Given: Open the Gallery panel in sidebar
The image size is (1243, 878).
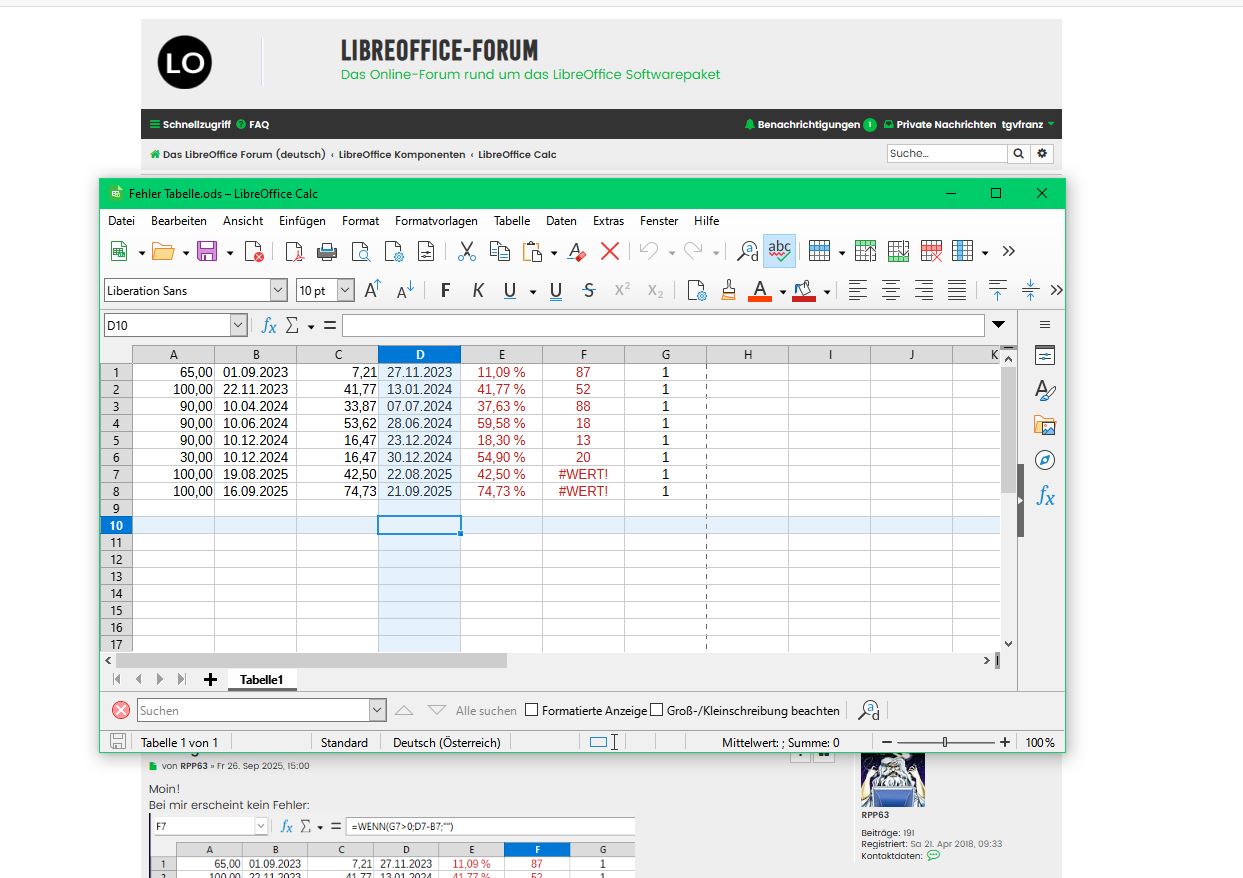Looking at the screenshot, I should point(1045,426).
